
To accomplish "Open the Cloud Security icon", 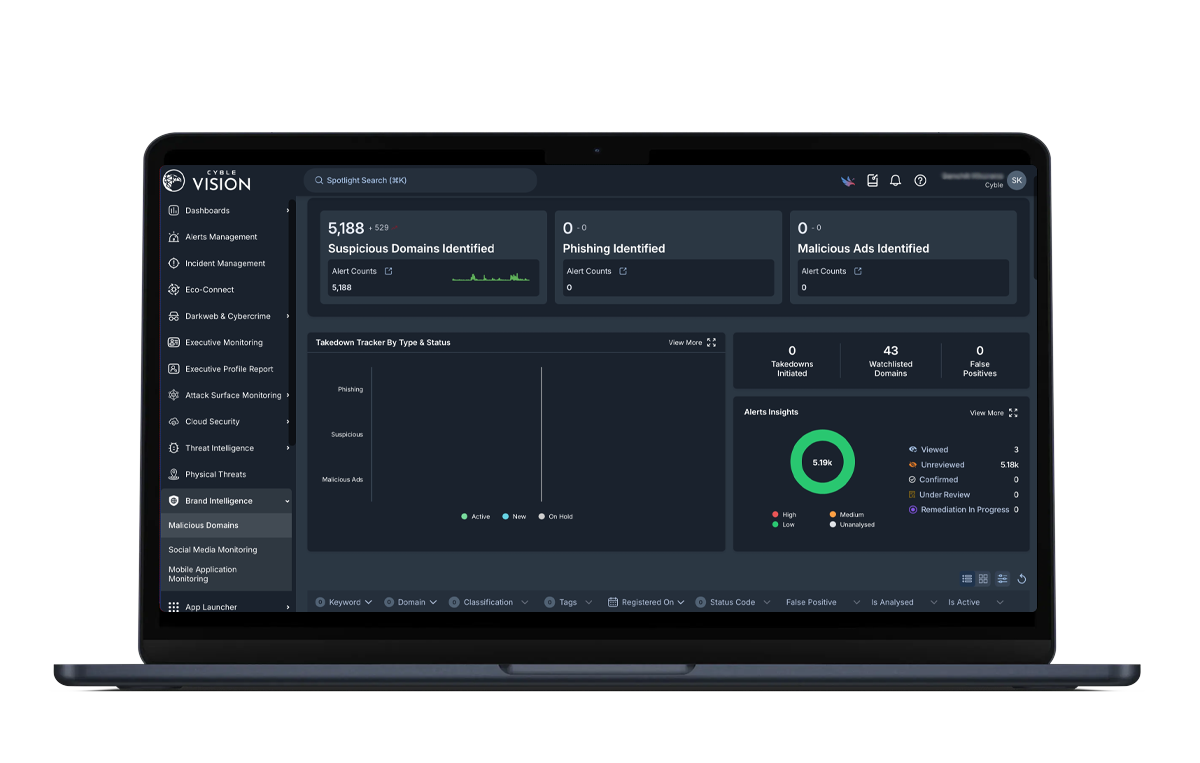I will [173, 422].
